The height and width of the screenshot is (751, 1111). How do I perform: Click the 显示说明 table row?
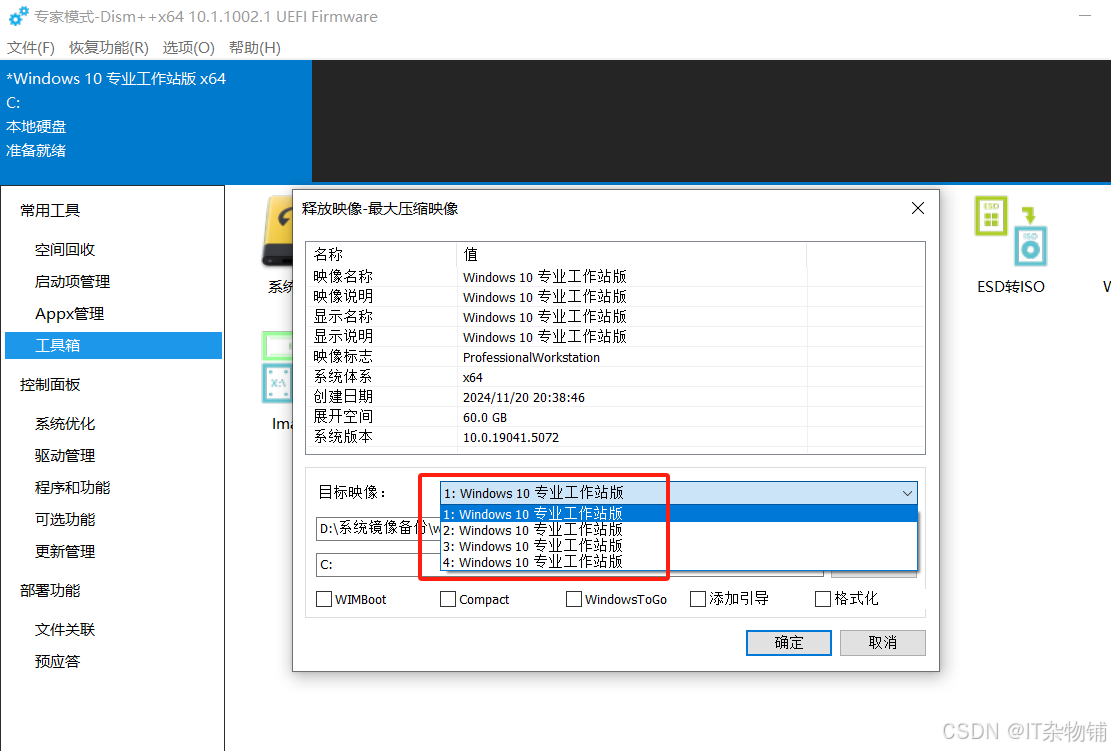(615, 337)
